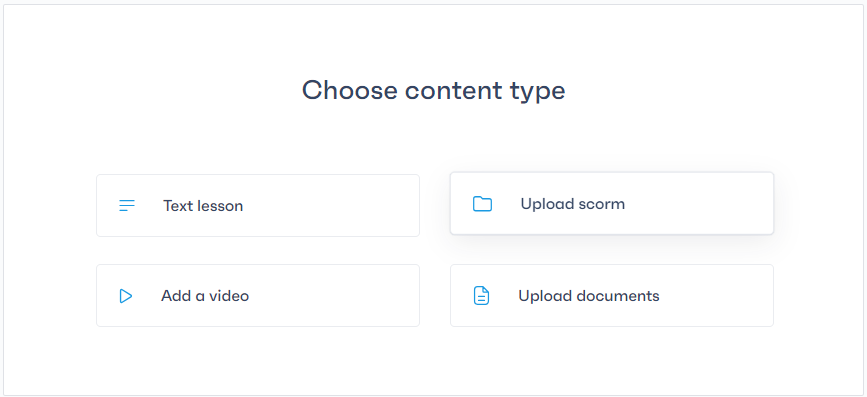Click the "Choose content type" heading

point(434,91)
